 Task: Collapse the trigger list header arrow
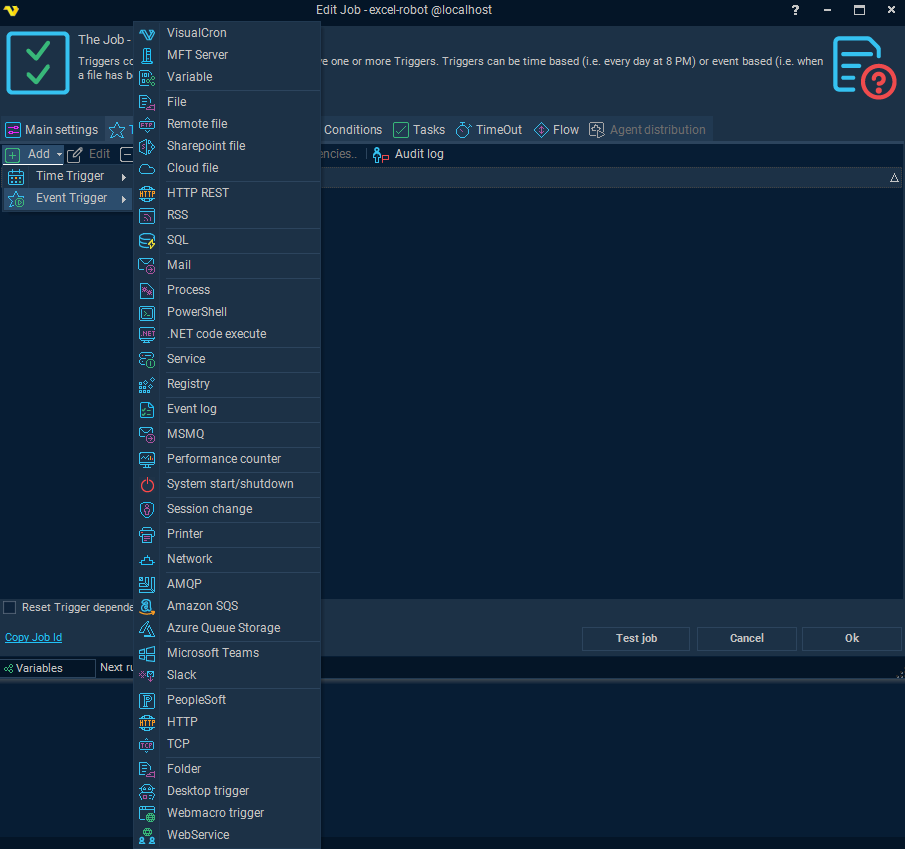pyautogui.click(x=894, y=178)
